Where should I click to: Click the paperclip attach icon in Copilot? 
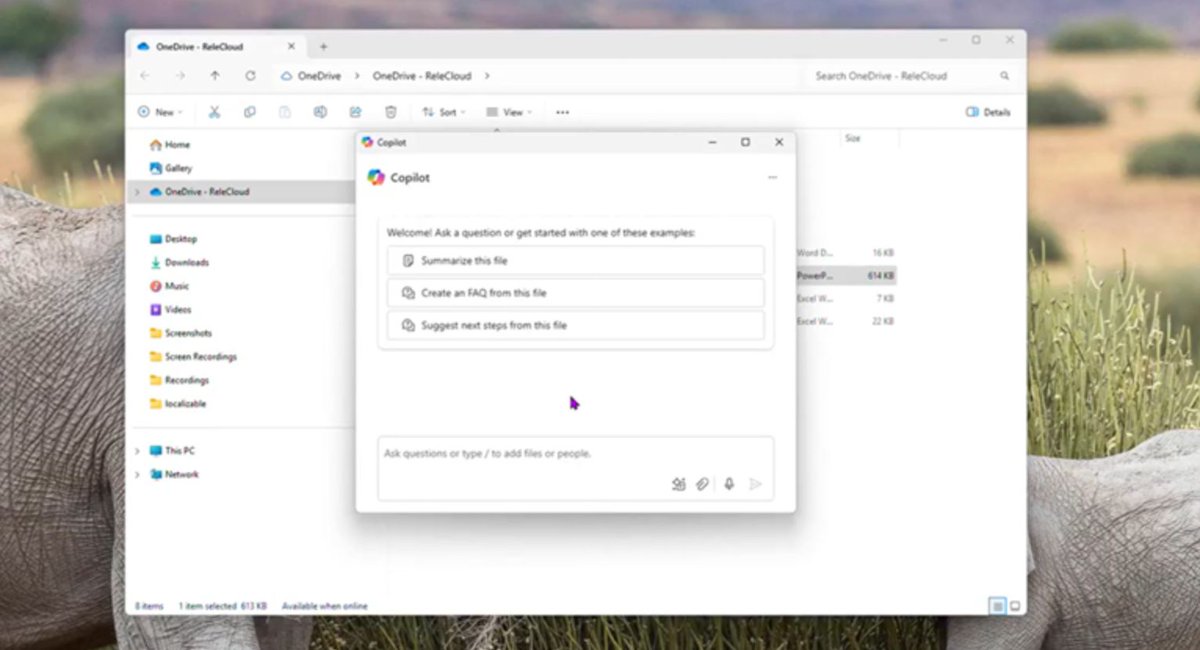(x=703, y=484)
